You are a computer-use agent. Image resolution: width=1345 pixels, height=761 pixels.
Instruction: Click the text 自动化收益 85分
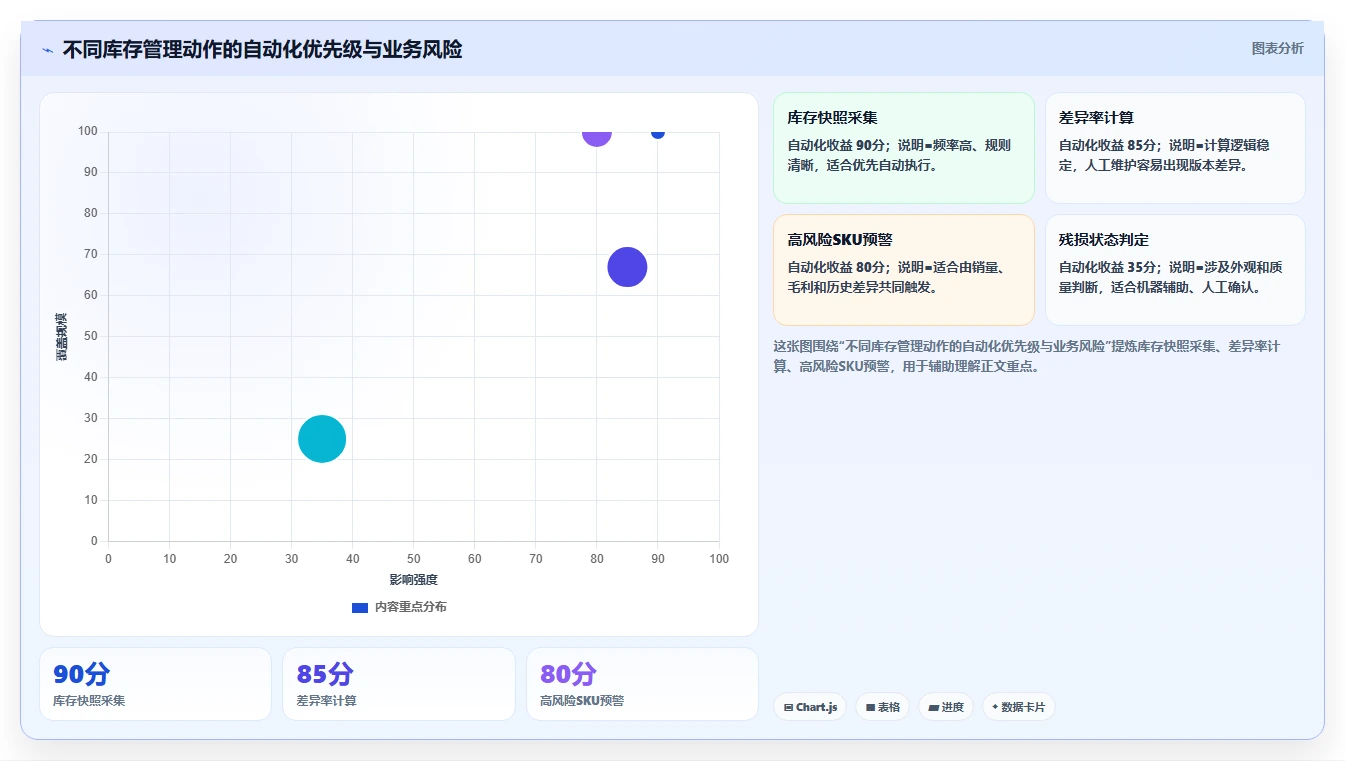tap(1108, 145)
